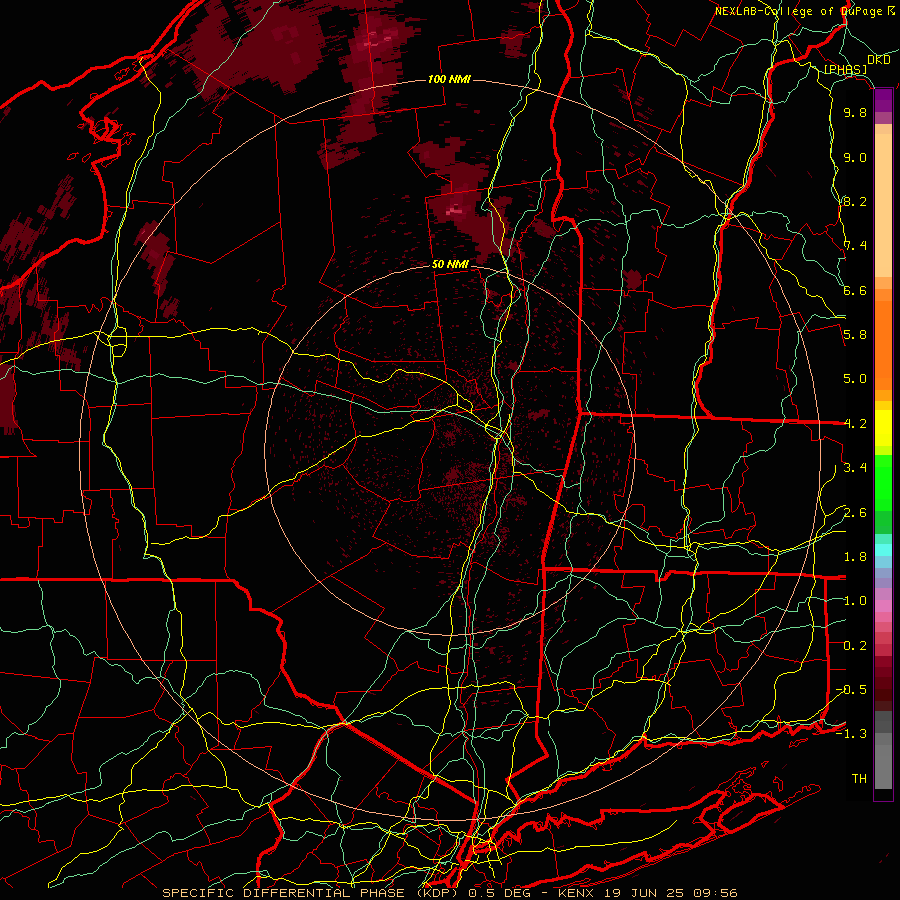Click the purple top segment of the color bar
The width and height of the screenshot is (900, 900).
point(883,101)
